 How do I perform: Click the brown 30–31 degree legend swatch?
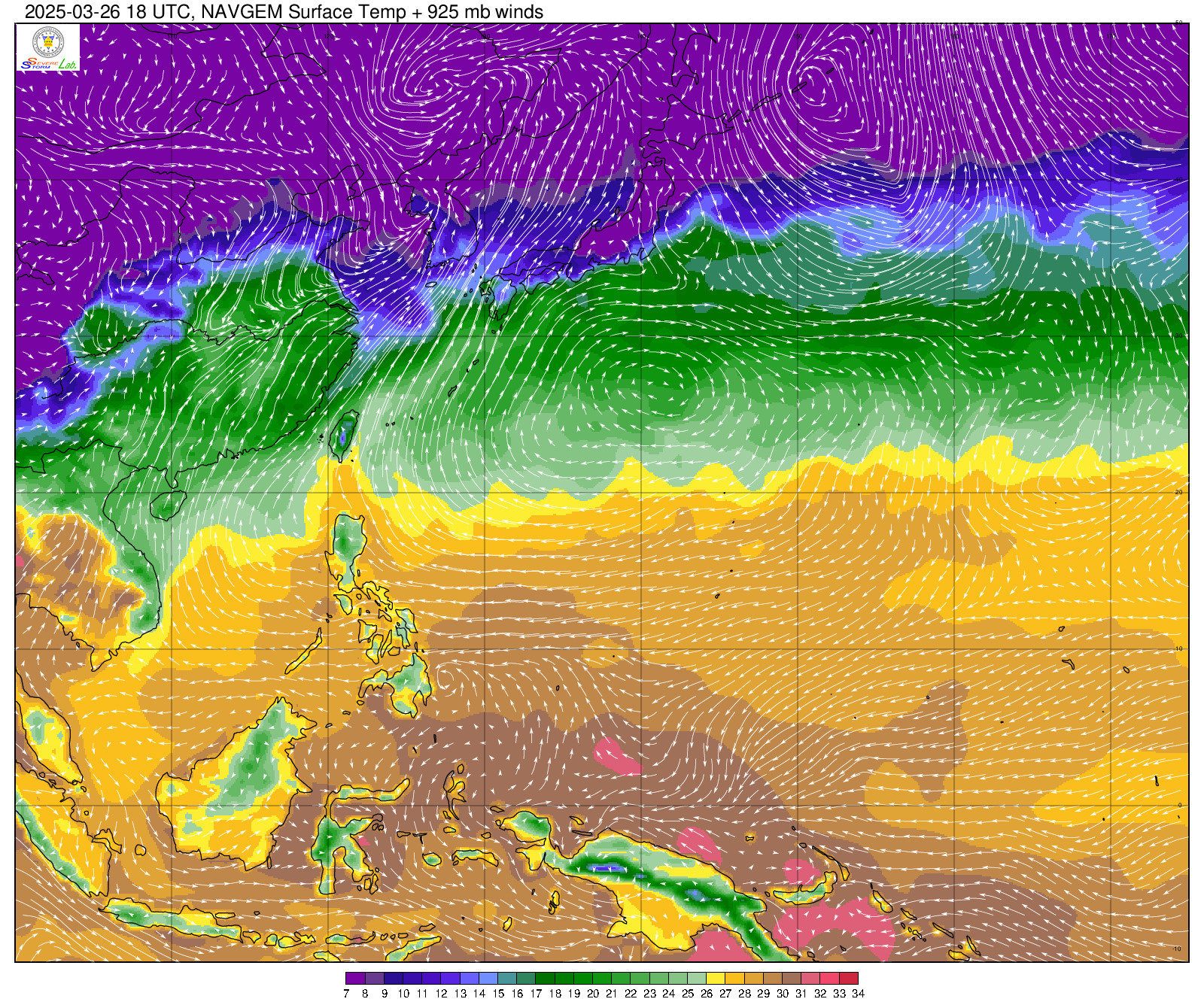[792, 979]
